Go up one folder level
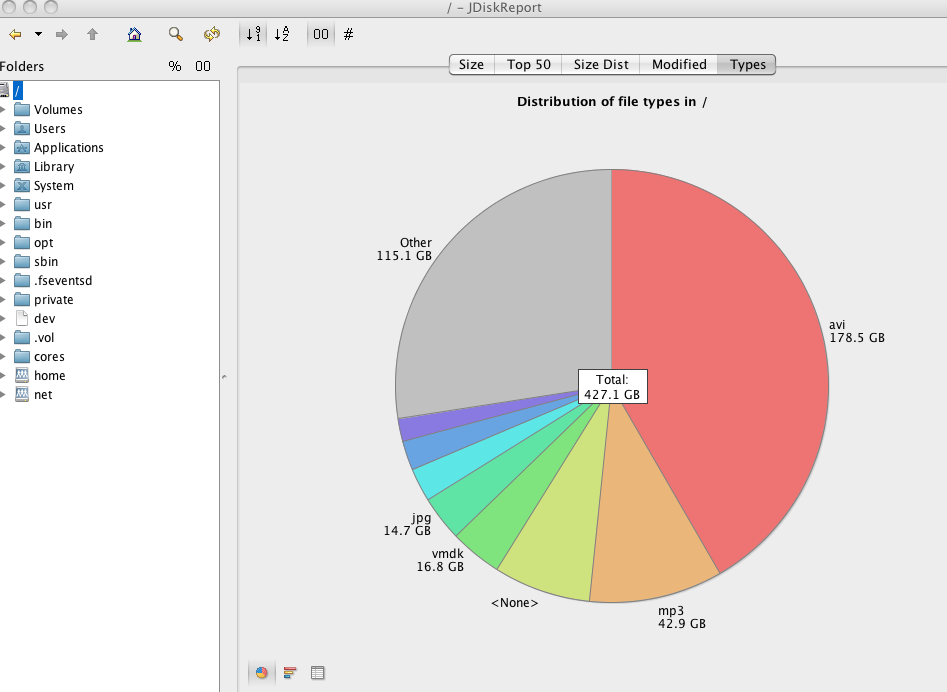 (x=92, y=34)
